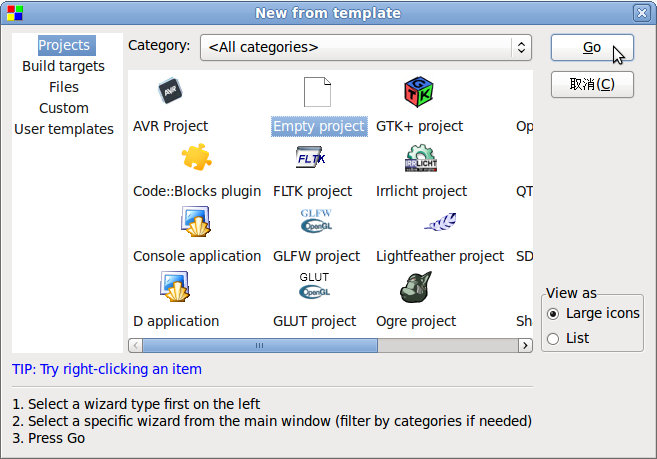Click the 'GLUT project' label
Image resolution: width=657 pixels, height=459 pixels.
tap(314, 321)
